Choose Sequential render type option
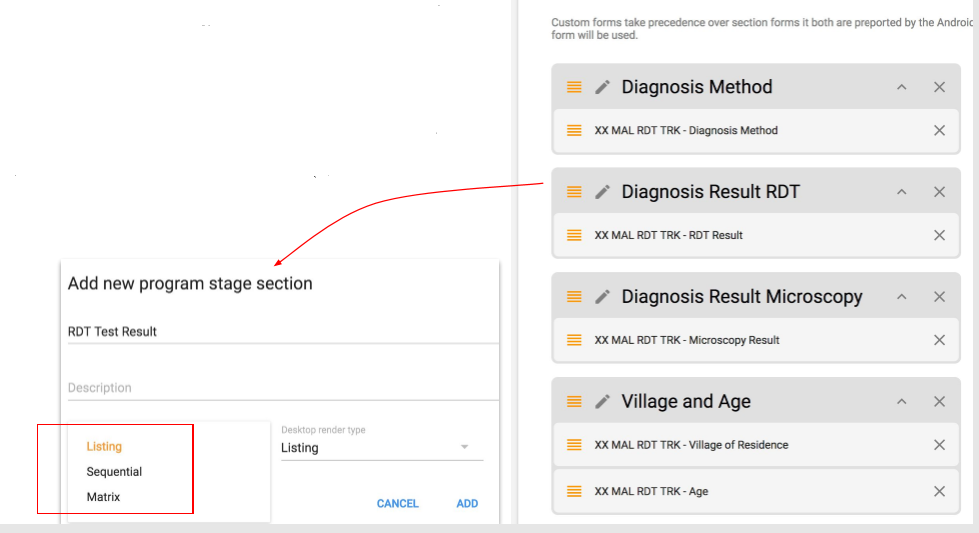The height and width of the screenshot is (533, 979). pyautogui.click(x=114, y=472)
